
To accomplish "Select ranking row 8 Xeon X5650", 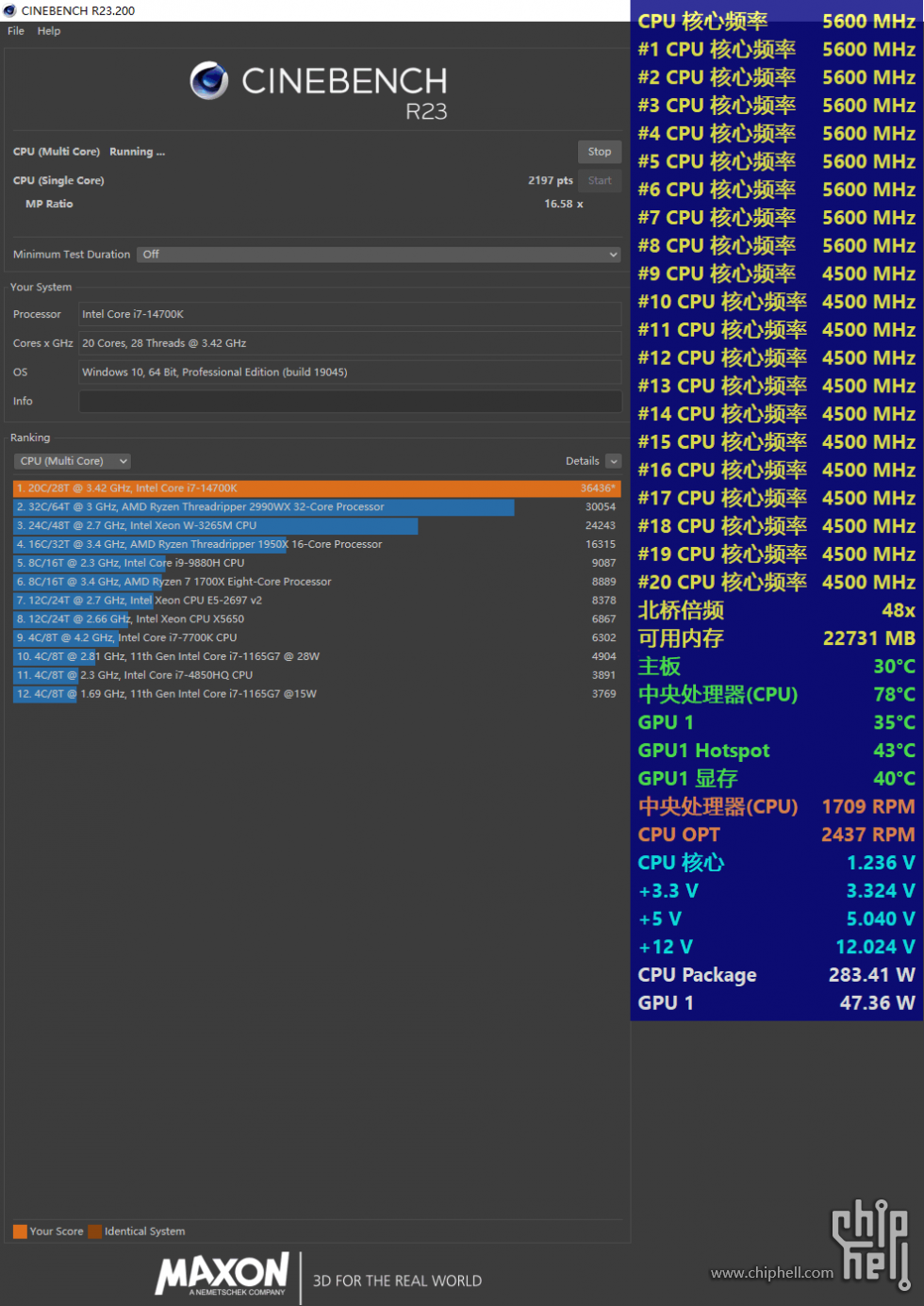I will tap(317, 620).
